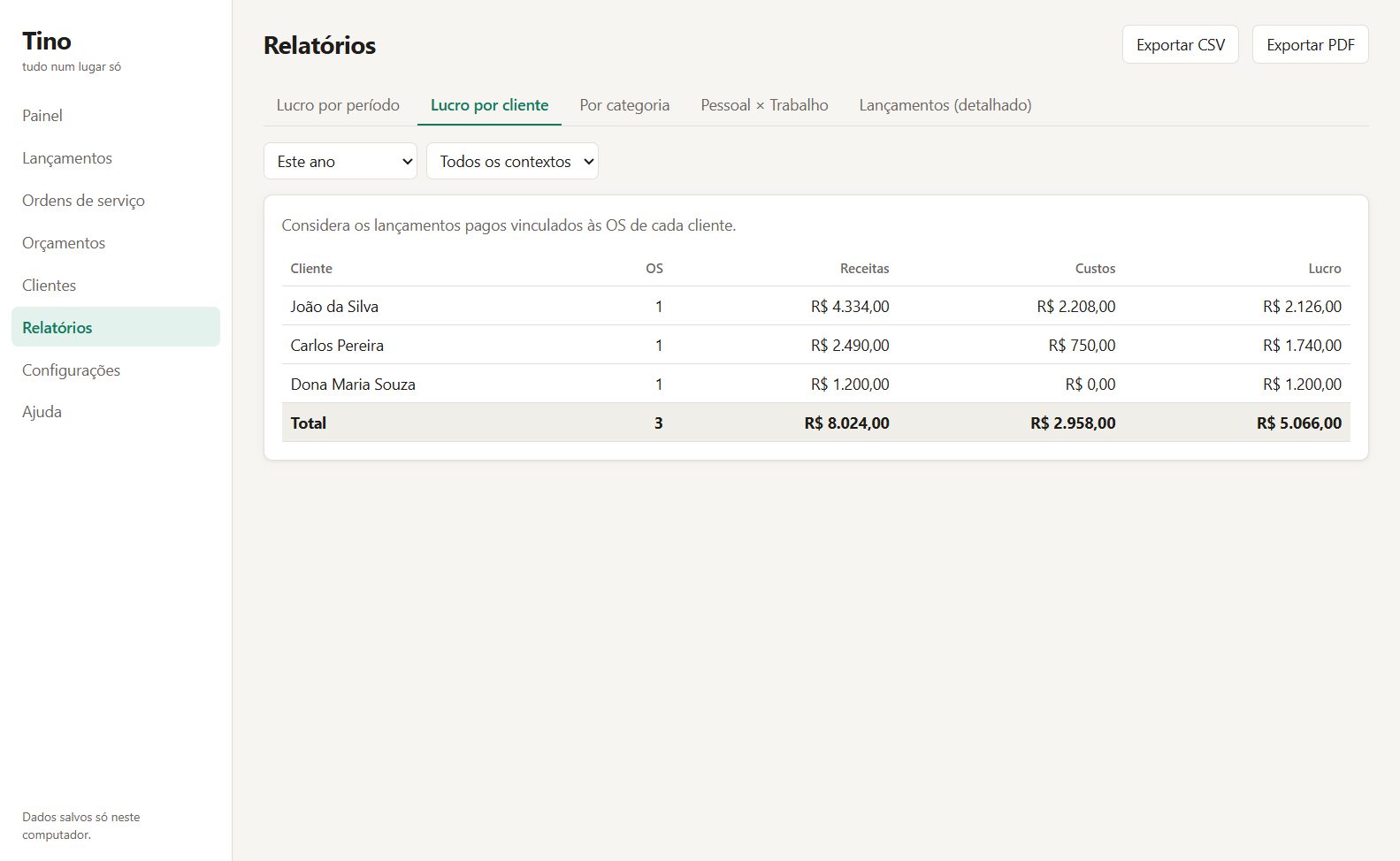
Task: Click the Dona Maria Souza client name
Action: pos(353,385)
